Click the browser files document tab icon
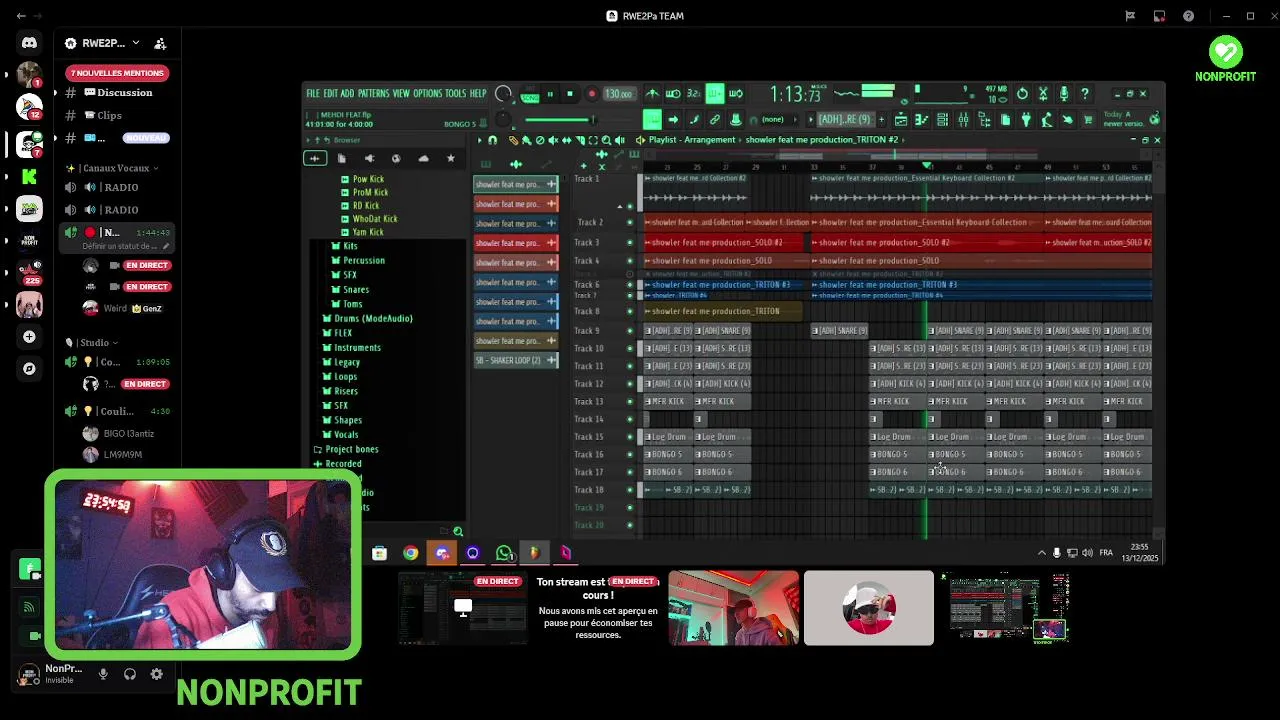 [x=341, y=159]
